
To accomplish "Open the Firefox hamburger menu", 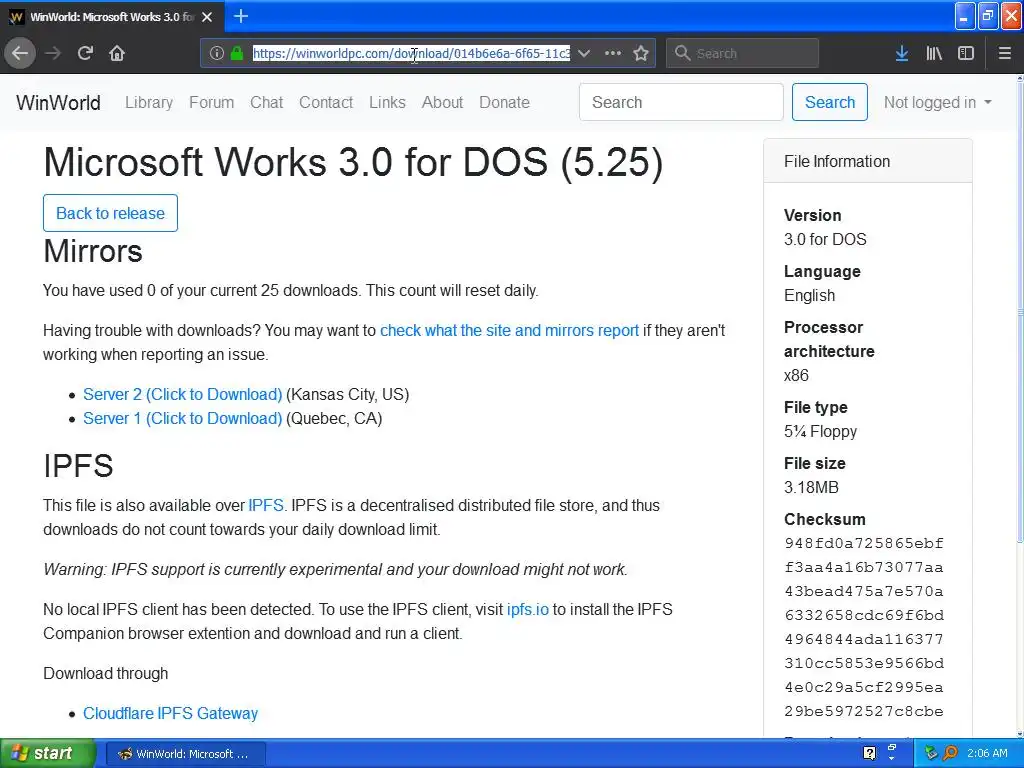I will pyautogui.click(x=1004, y=53).
